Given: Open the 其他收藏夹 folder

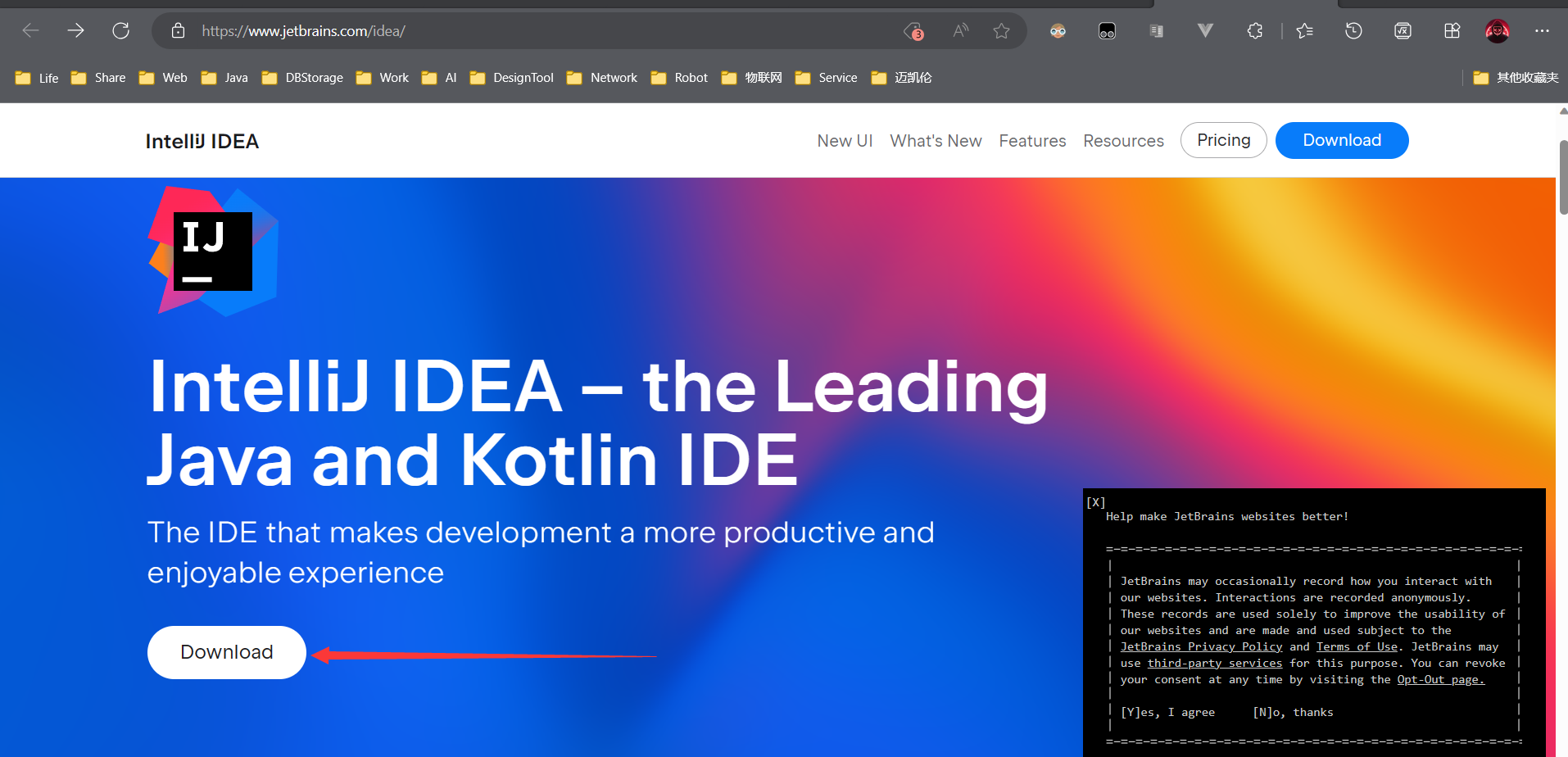Looking at the screenshot, I should [1516, 78].
